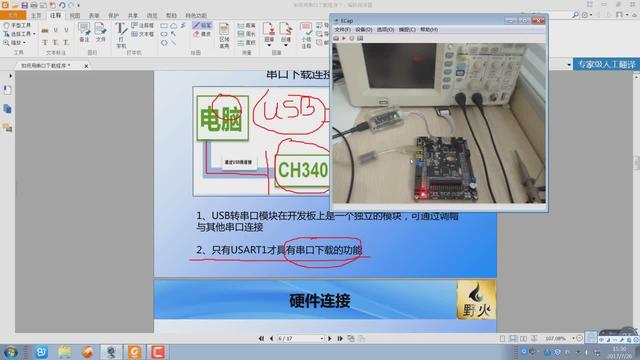Click the 区域高亮 area highlight tool
This screenshot has height=360, width=640.
[x=224, y=36]
